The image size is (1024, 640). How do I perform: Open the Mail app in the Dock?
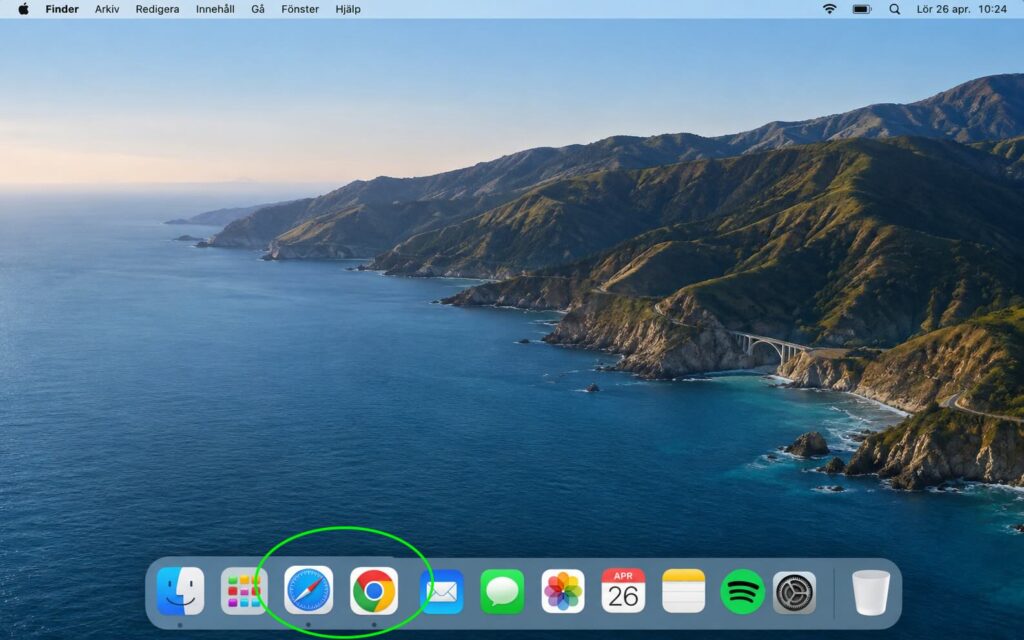pyautogui.click(x=442, y=592)
